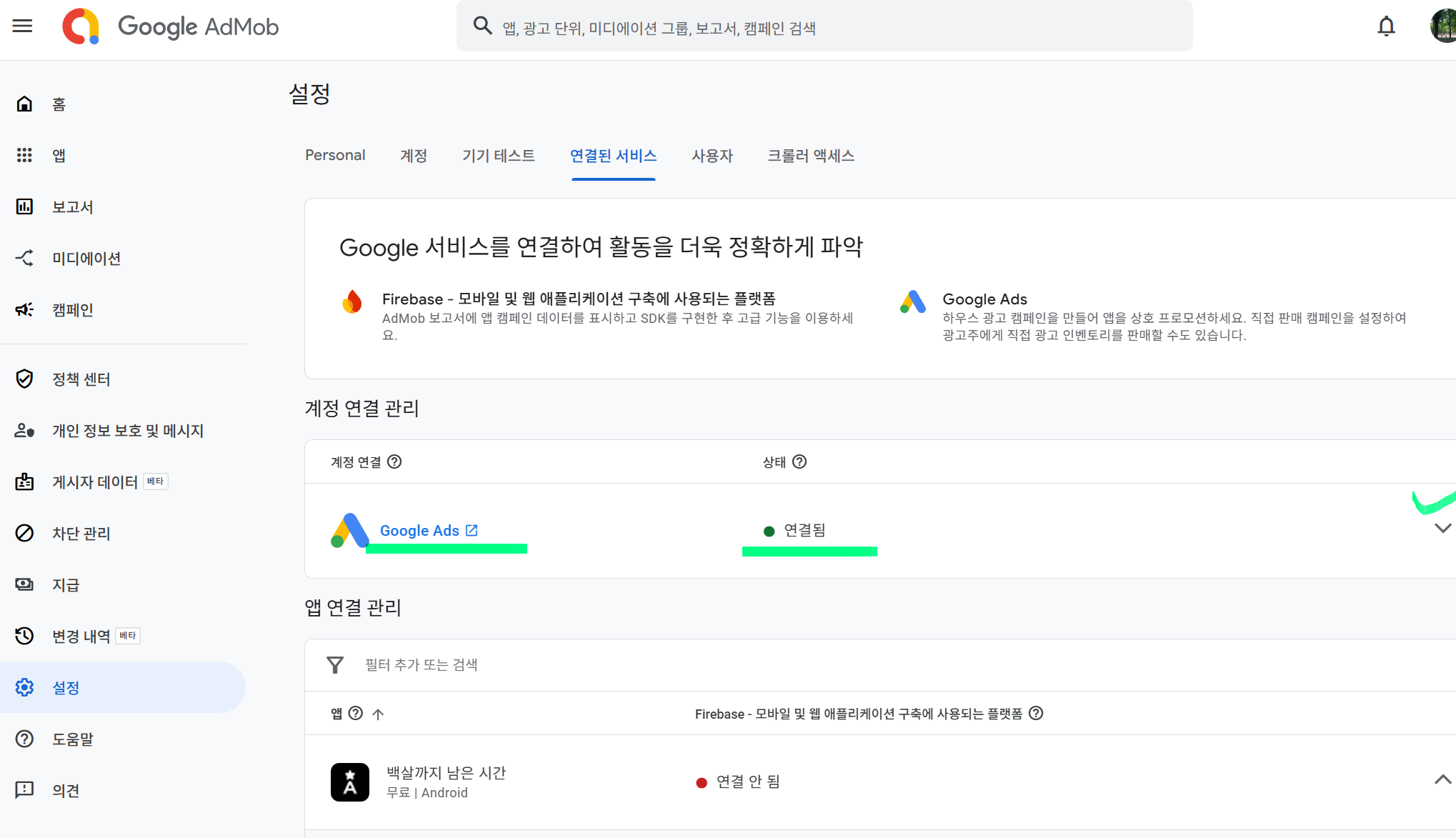
Task: Expand the Google Ads account row chevron
Action: (x=1442, y=529)
